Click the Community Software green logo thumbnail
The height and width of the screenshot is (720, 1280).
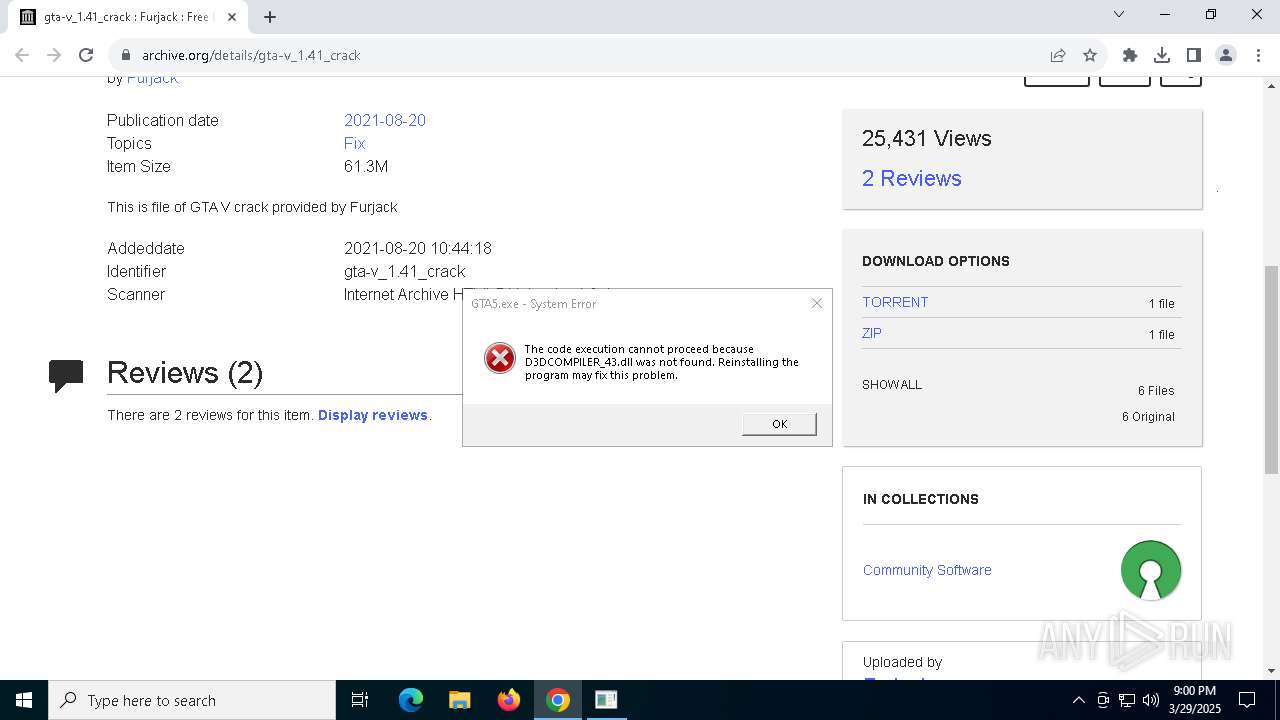1151,570
